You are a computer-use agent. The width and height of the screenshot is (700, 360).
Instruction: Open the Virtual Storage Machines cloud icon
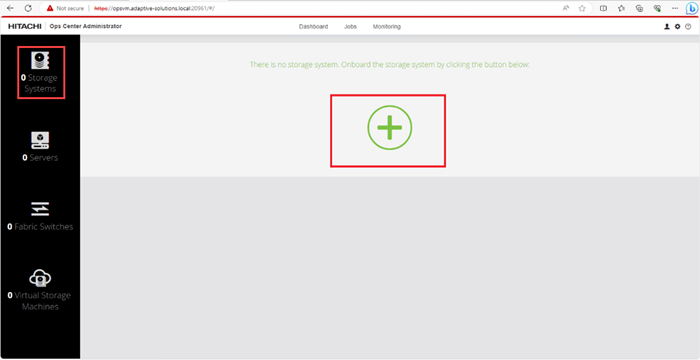[x=40, y=278]
